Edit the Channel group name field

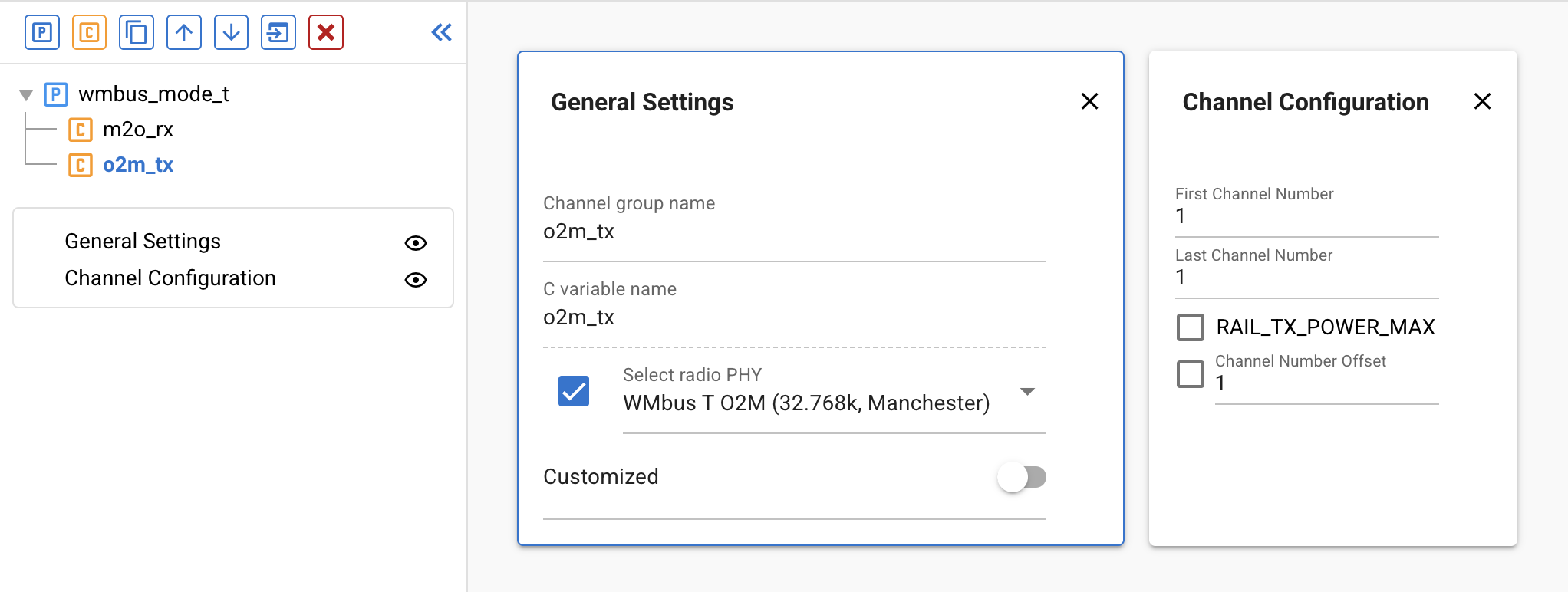(795, 232)
